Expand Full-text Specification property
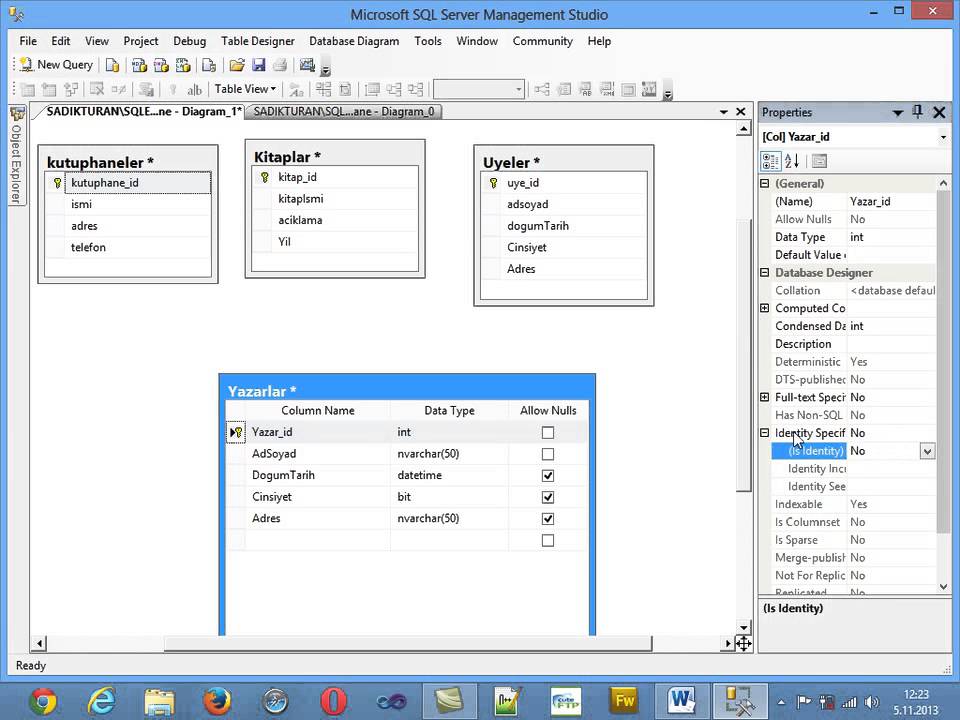The width and height of the screenshot is (960, 720). point(765,397)
